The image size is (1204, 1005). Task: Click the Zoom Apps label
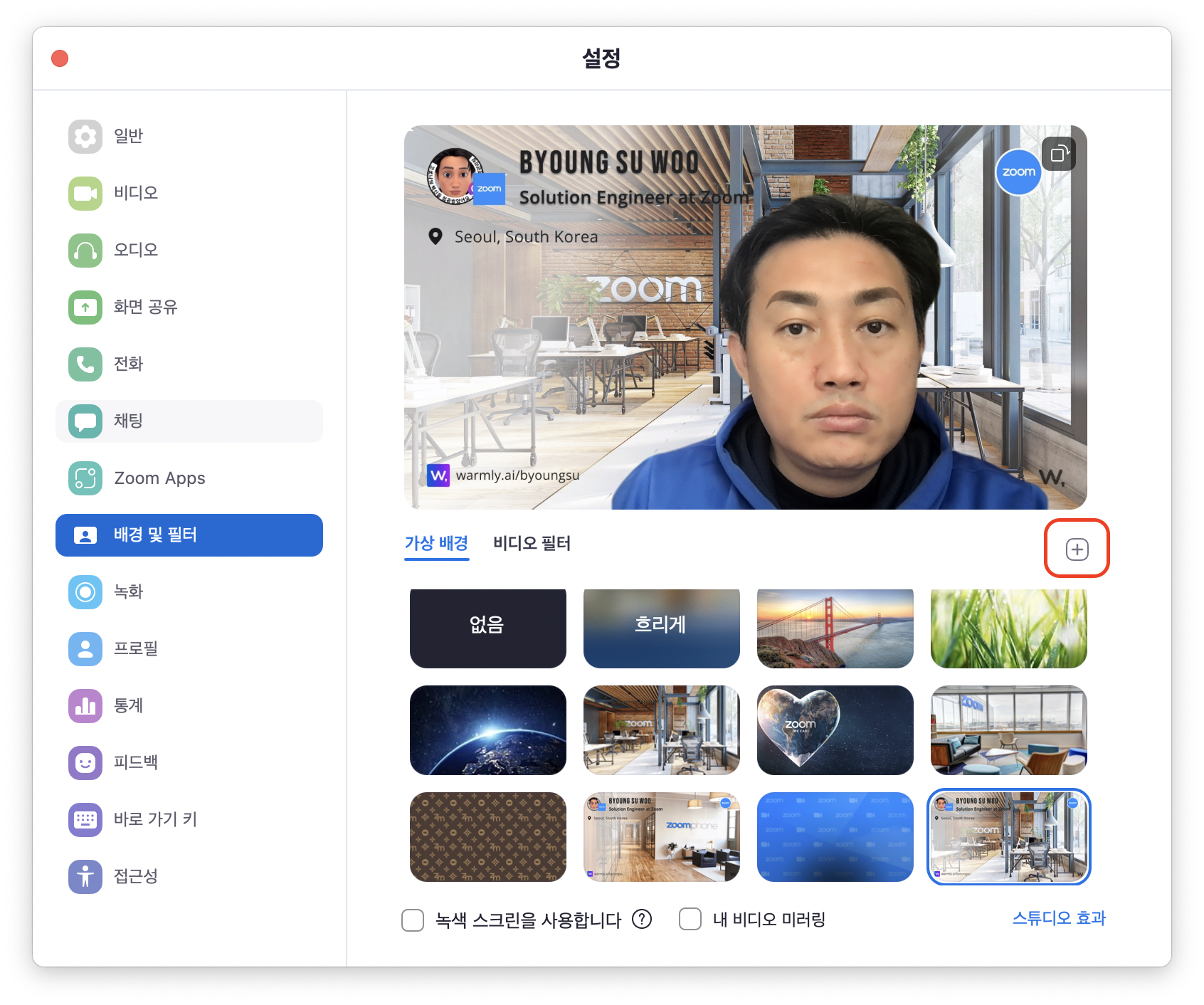click(160, 478)
